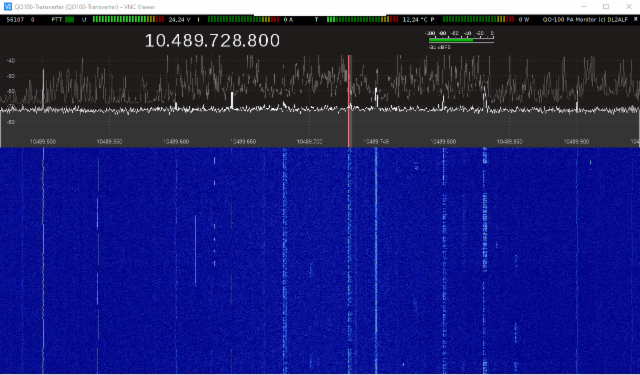Click the green PTT indicator
Viewport: 640px width, 375px height.
click(69, 20)
